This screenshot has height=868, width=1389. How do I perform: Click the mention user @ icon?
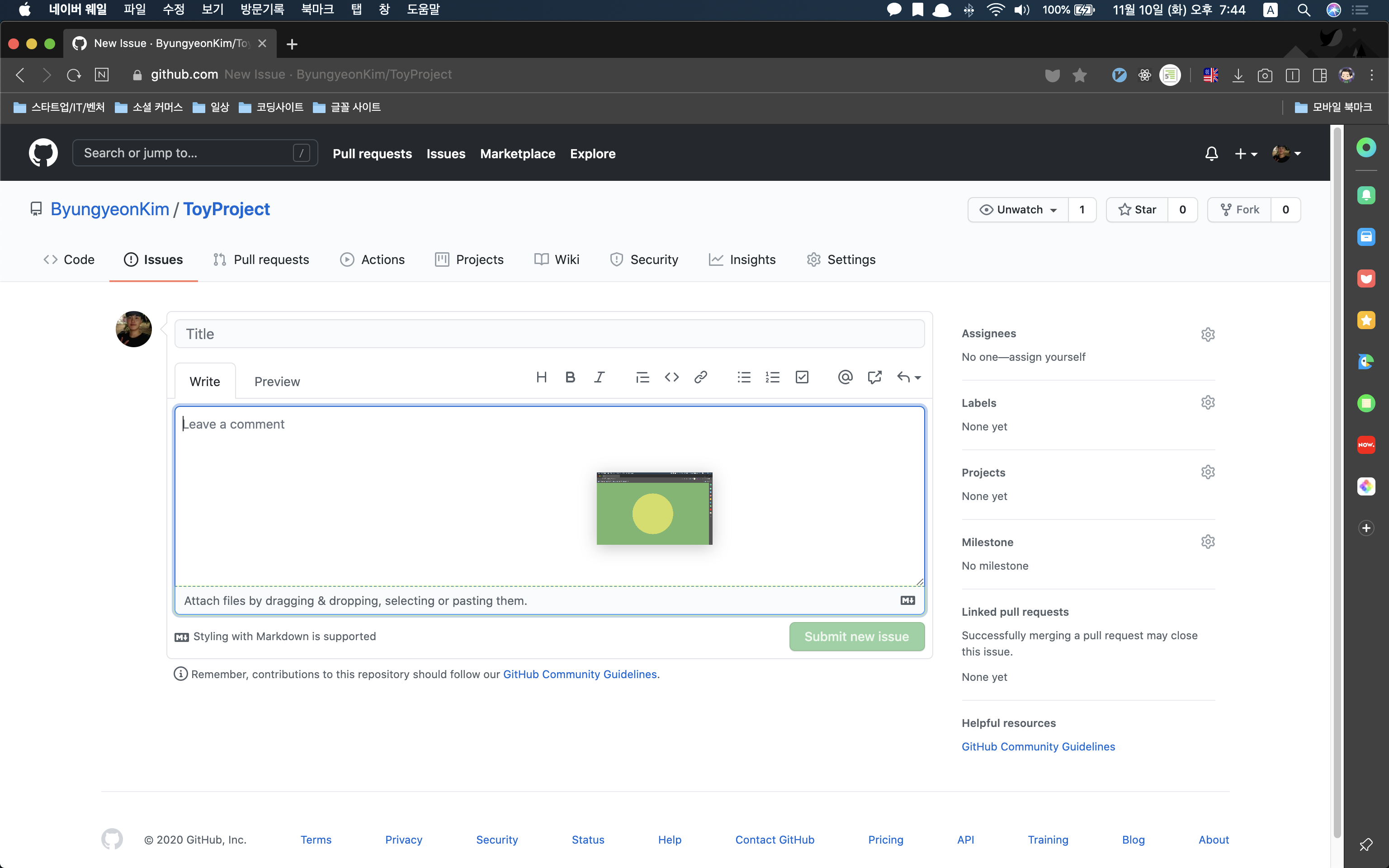[x=845, y=377]
